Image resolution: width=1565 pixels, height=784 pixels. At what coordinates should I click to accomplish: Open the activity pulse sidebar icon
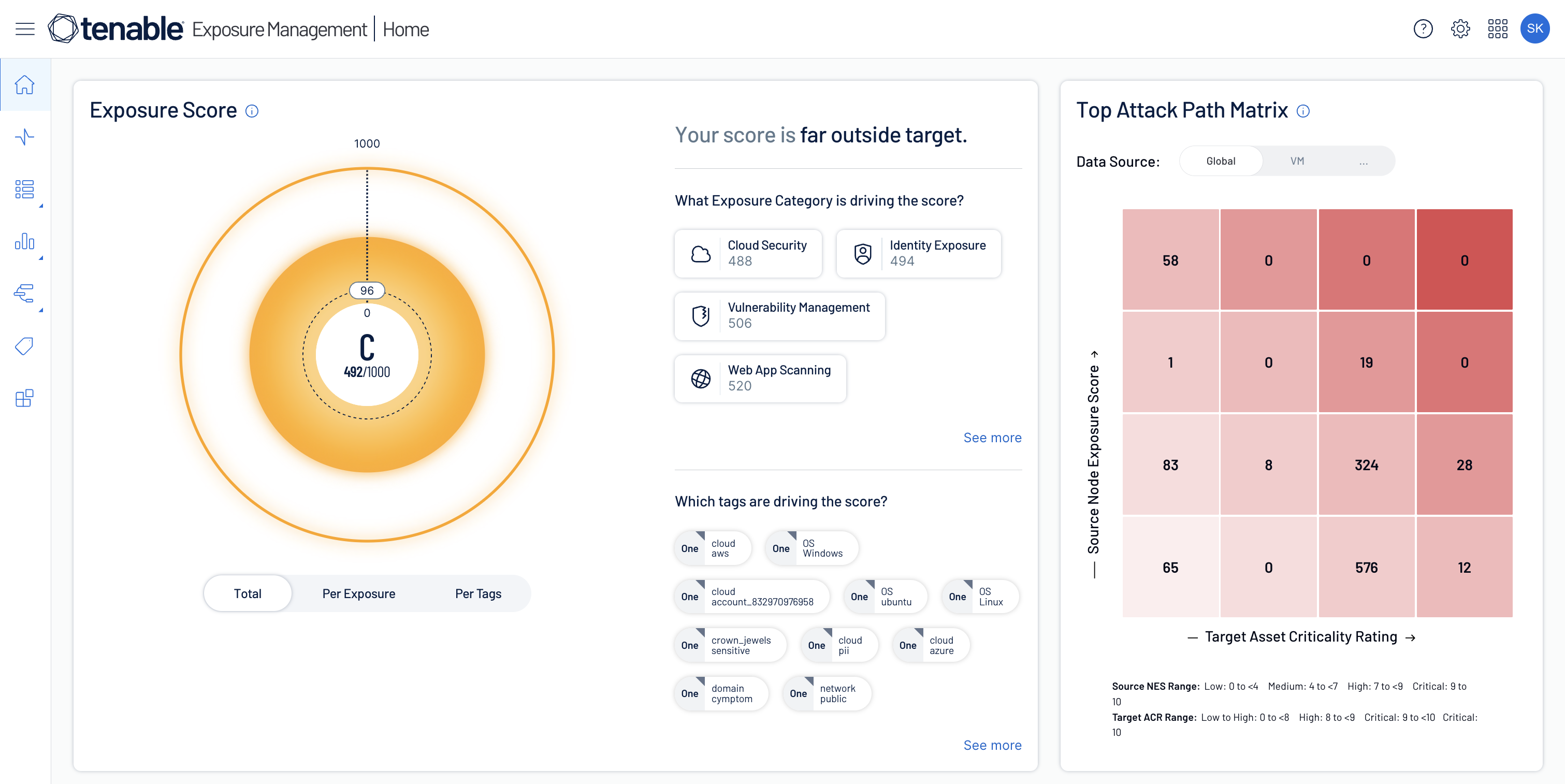point(25,137)
